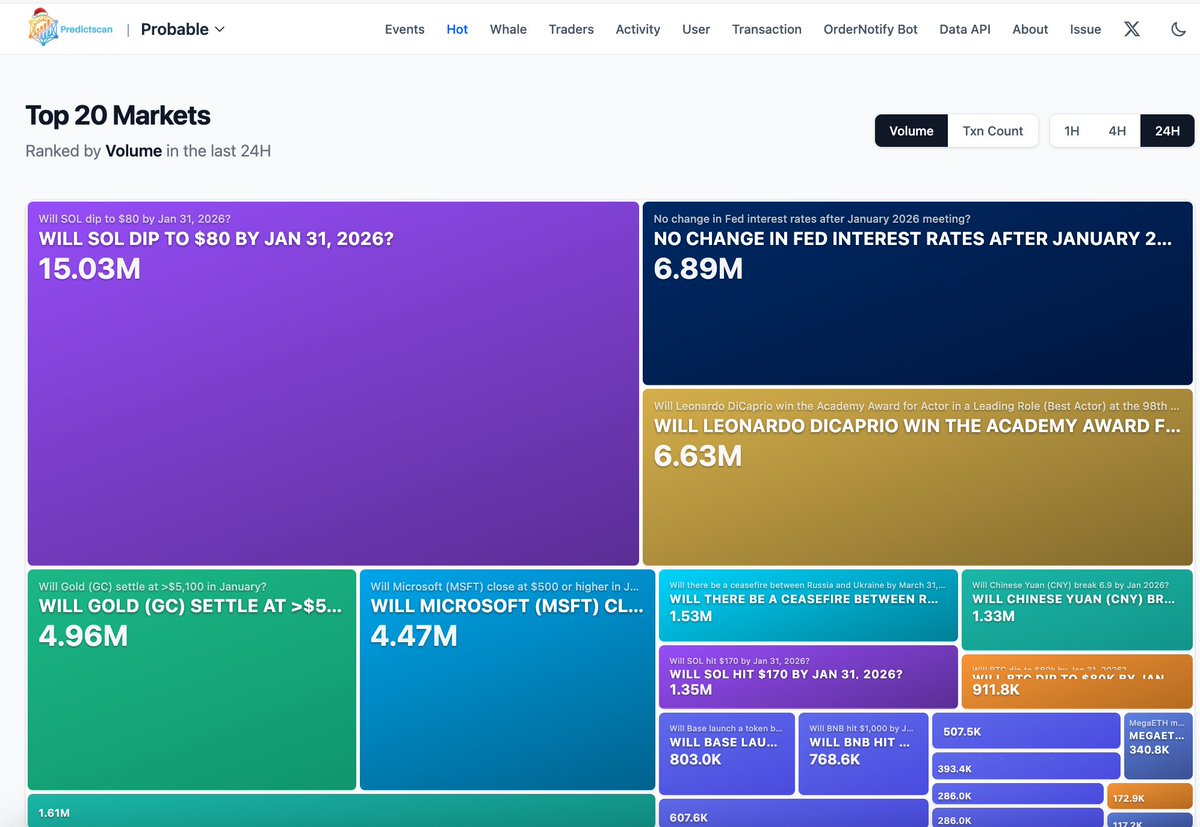Go to the Whale page
The width and height of the screenshot is (1200, 827).
click(508, 29)
